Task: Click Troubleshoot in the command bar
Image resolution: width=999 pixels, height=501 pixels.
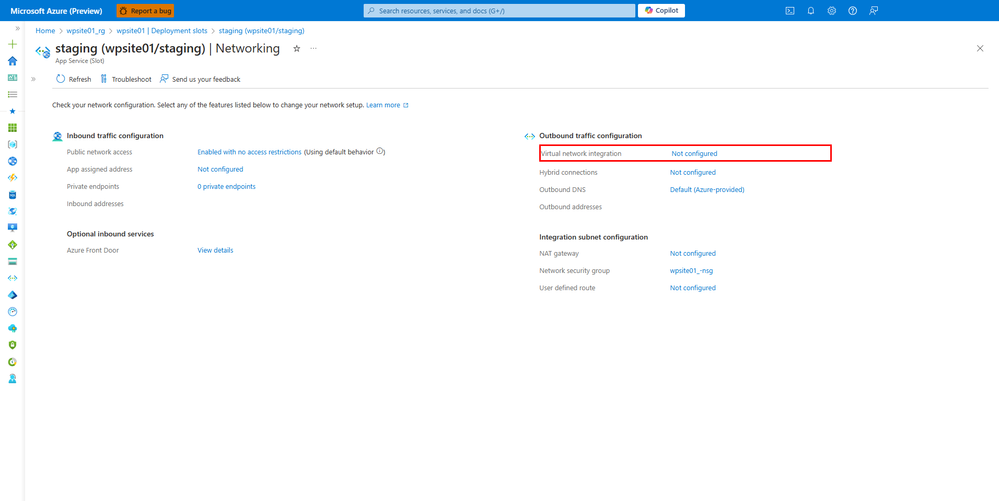Action: (126, 79)
